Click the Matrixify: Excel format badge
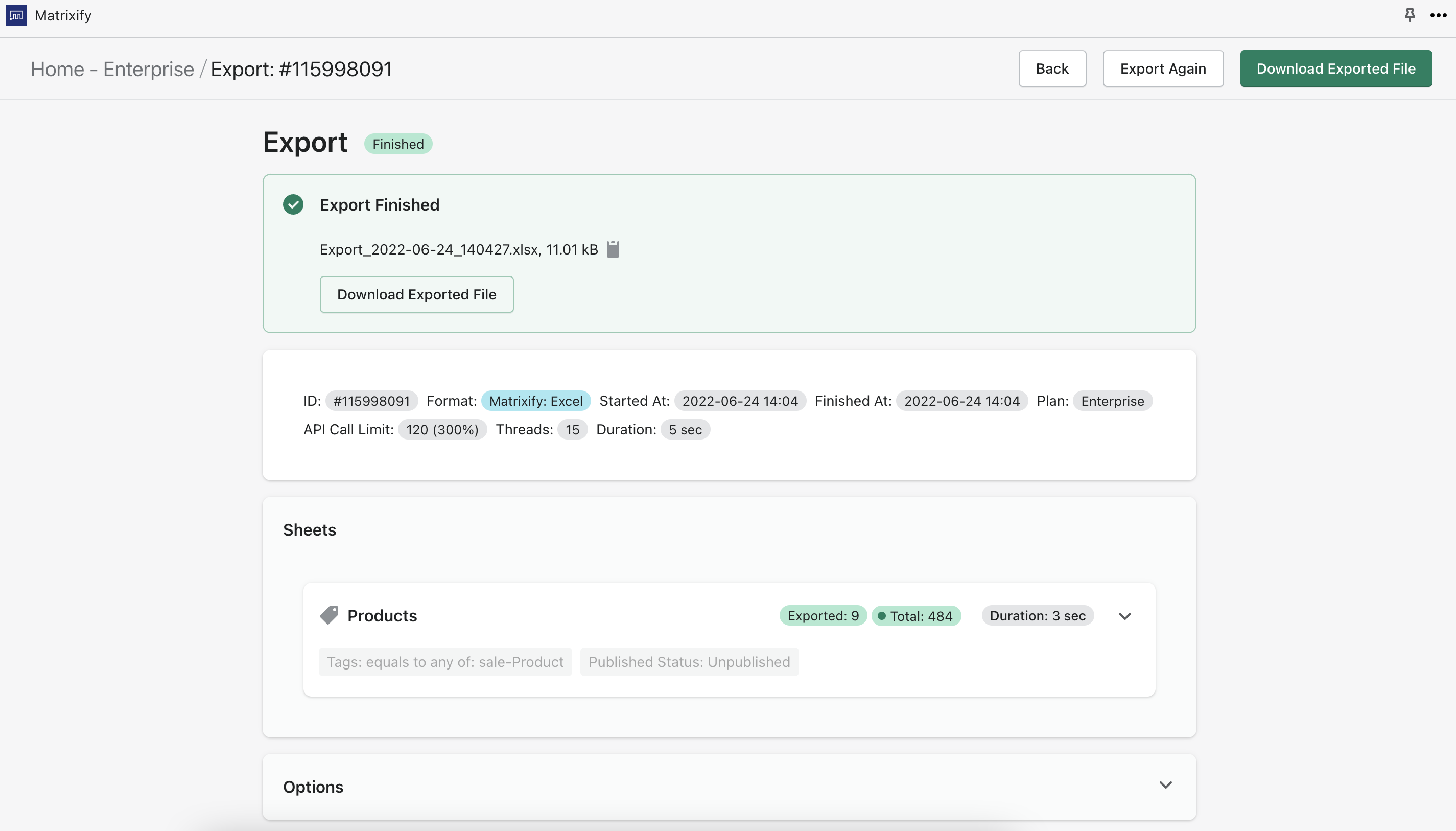This screenshot has height=831, width=1456. click(536, 401)
